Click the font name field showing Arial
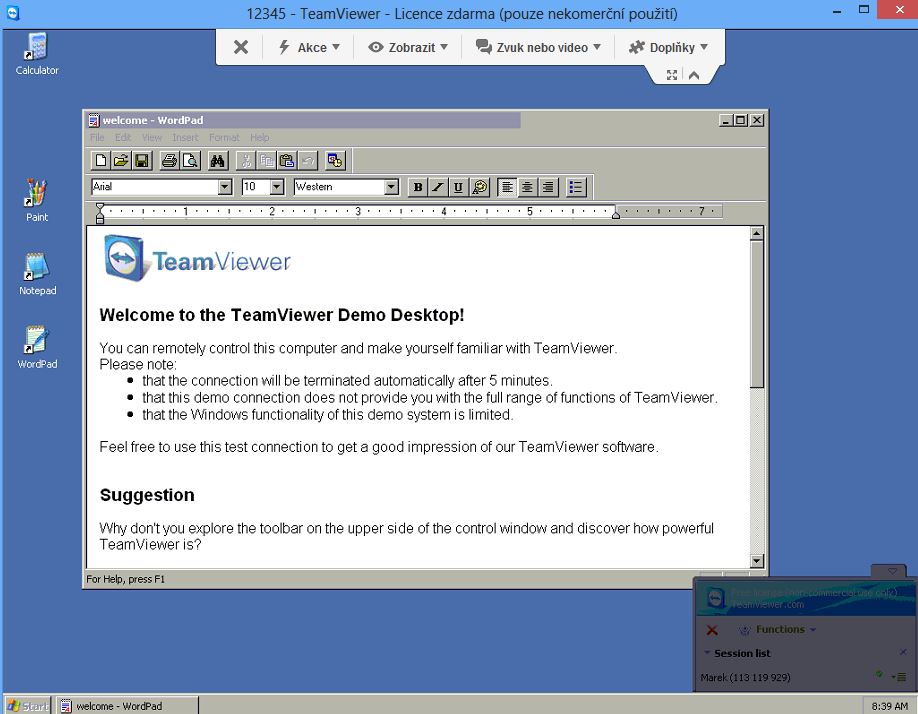 [155, 187]
